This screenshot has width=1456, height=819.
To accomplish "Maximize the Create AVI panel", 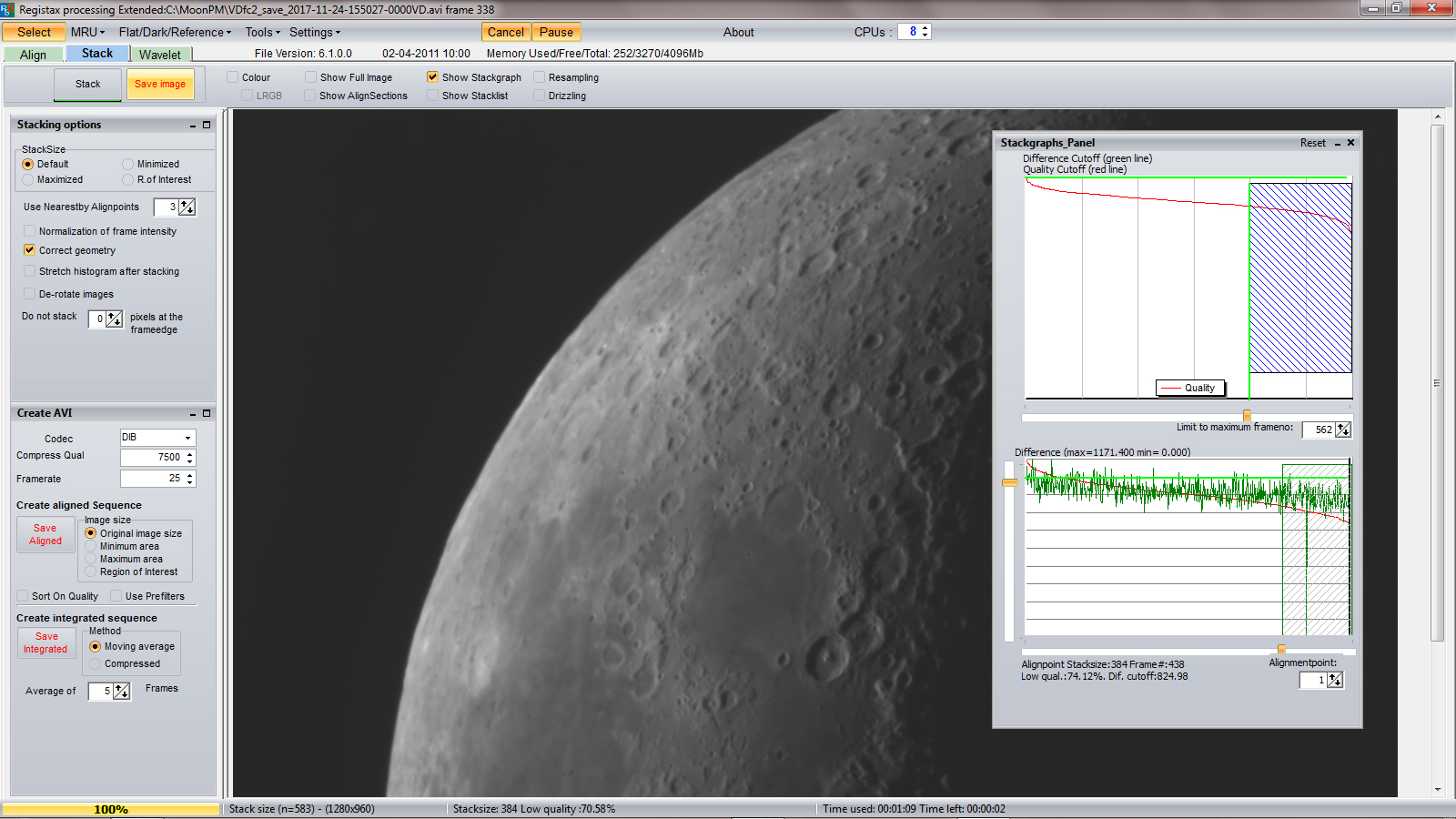I will tap(207, 414).
